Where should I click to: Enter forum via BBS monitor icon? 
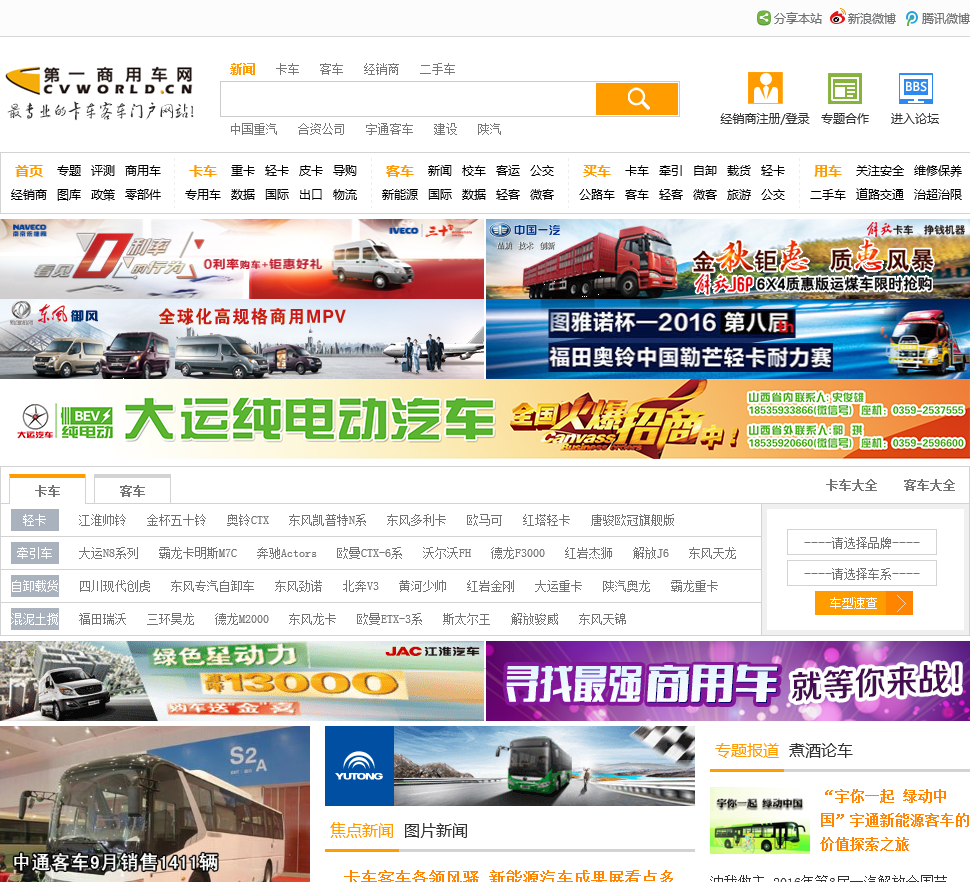coord(915,88)
